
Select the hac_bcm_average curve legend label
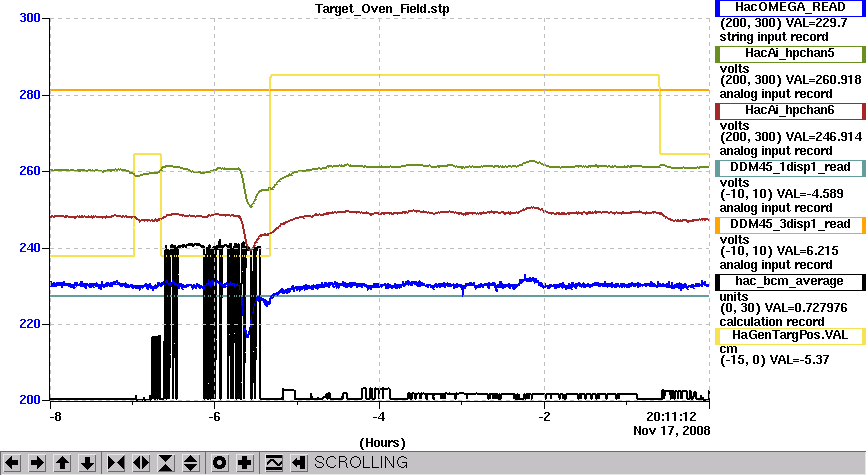pyautogui.click(x=790, y=282)
